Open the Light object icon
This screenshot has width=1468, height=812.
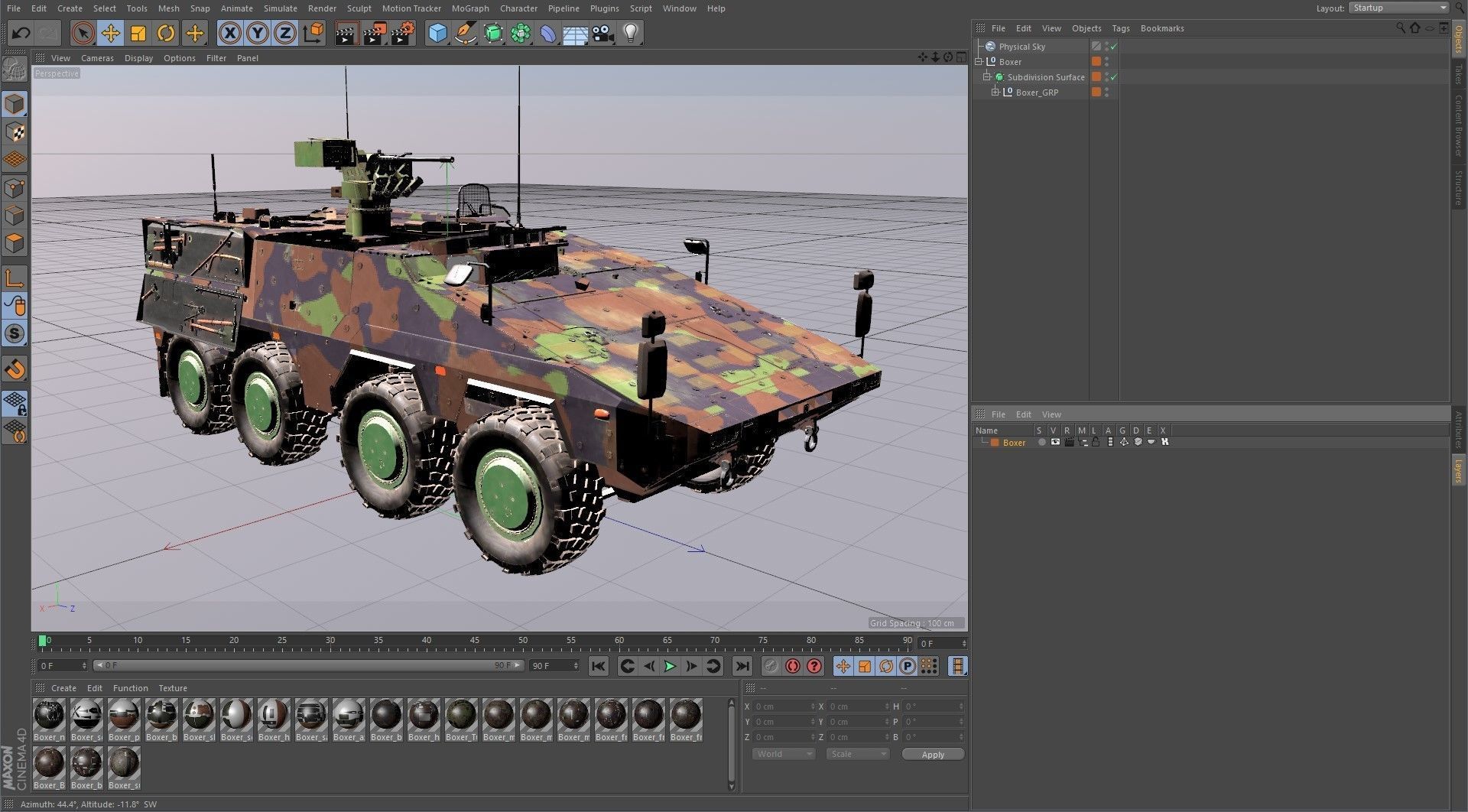click(631, 33)
